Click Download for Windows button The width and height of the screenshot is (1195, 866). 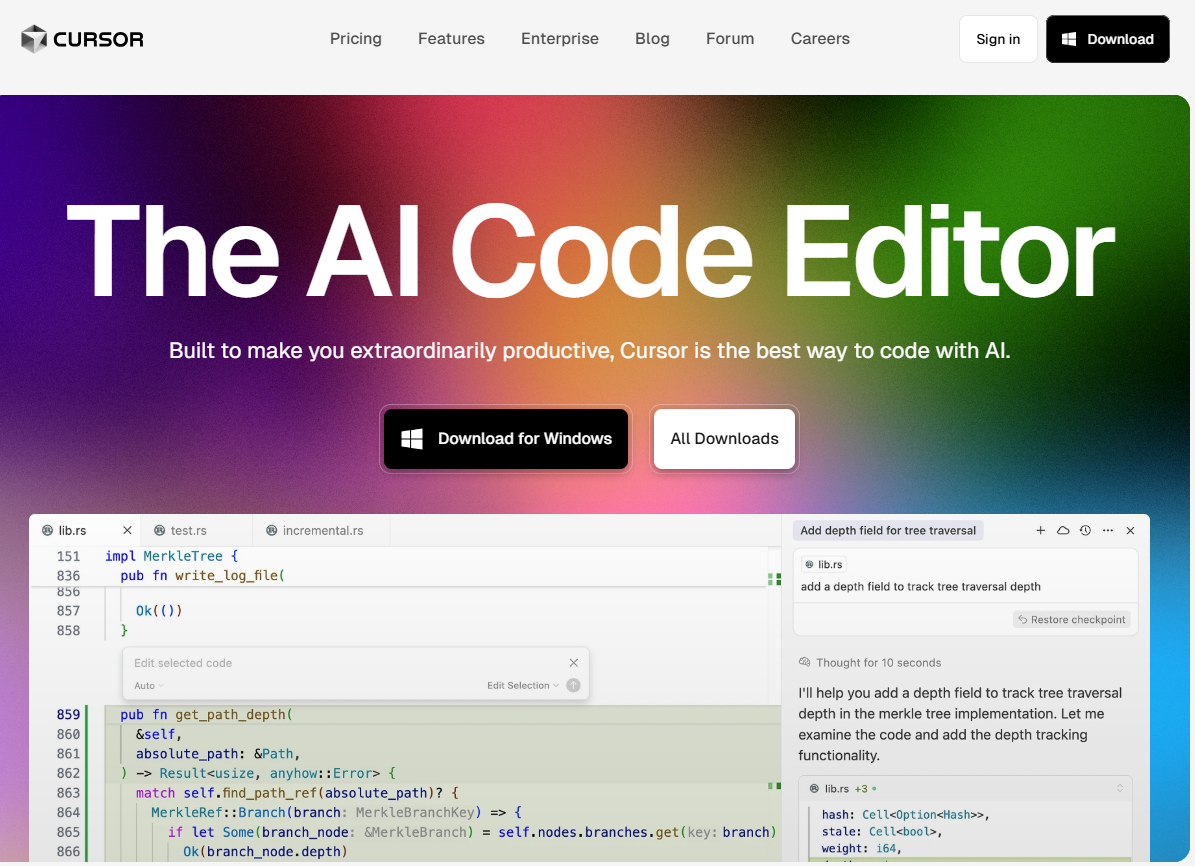pos(506,439)
